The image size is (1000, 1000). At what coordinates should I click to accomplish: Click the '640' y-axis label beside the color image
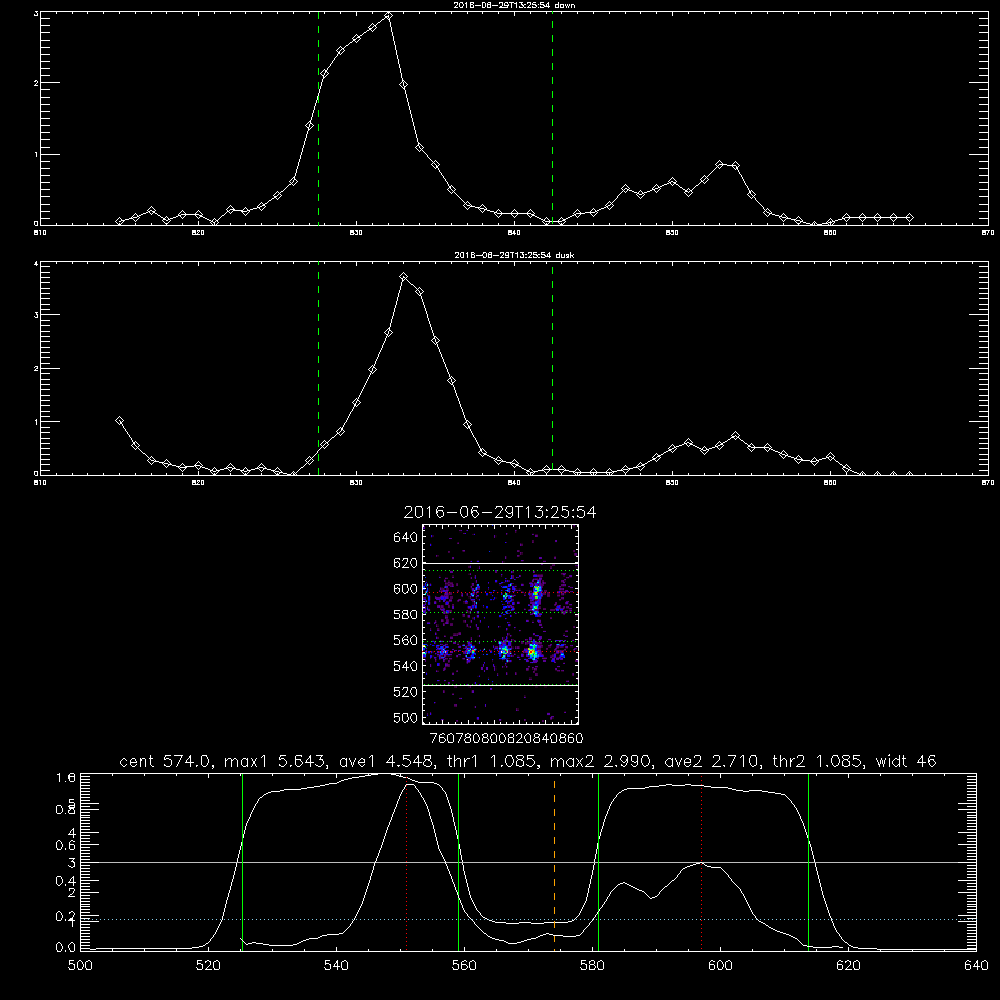click(x=406, y=538)
